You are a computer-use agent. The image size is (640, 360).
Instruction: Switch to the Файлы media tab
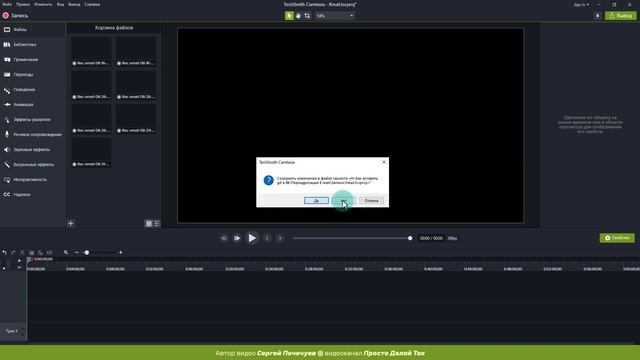(33, 29)
